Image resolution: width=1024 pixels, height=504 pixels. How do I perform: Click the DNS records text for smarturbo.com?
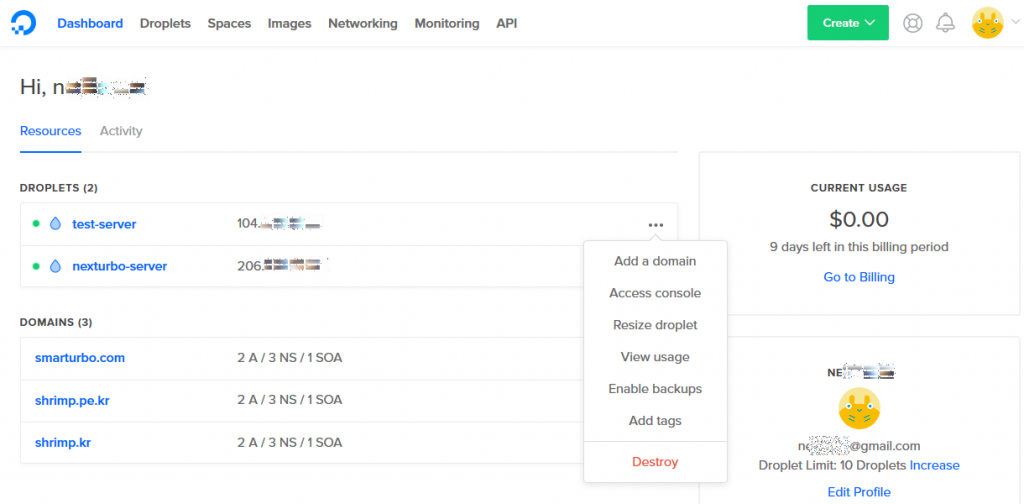289,358
